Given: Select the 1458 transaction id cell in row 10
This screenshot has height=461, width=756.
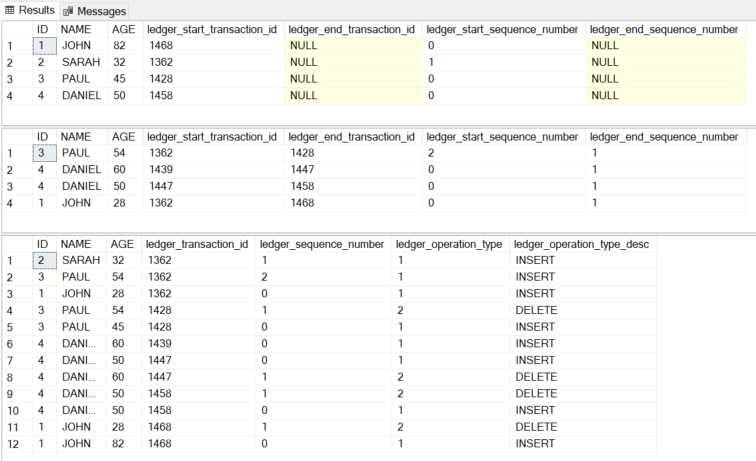Looking at the screenshot, I should pyautogui.click(x=198, y=410).
